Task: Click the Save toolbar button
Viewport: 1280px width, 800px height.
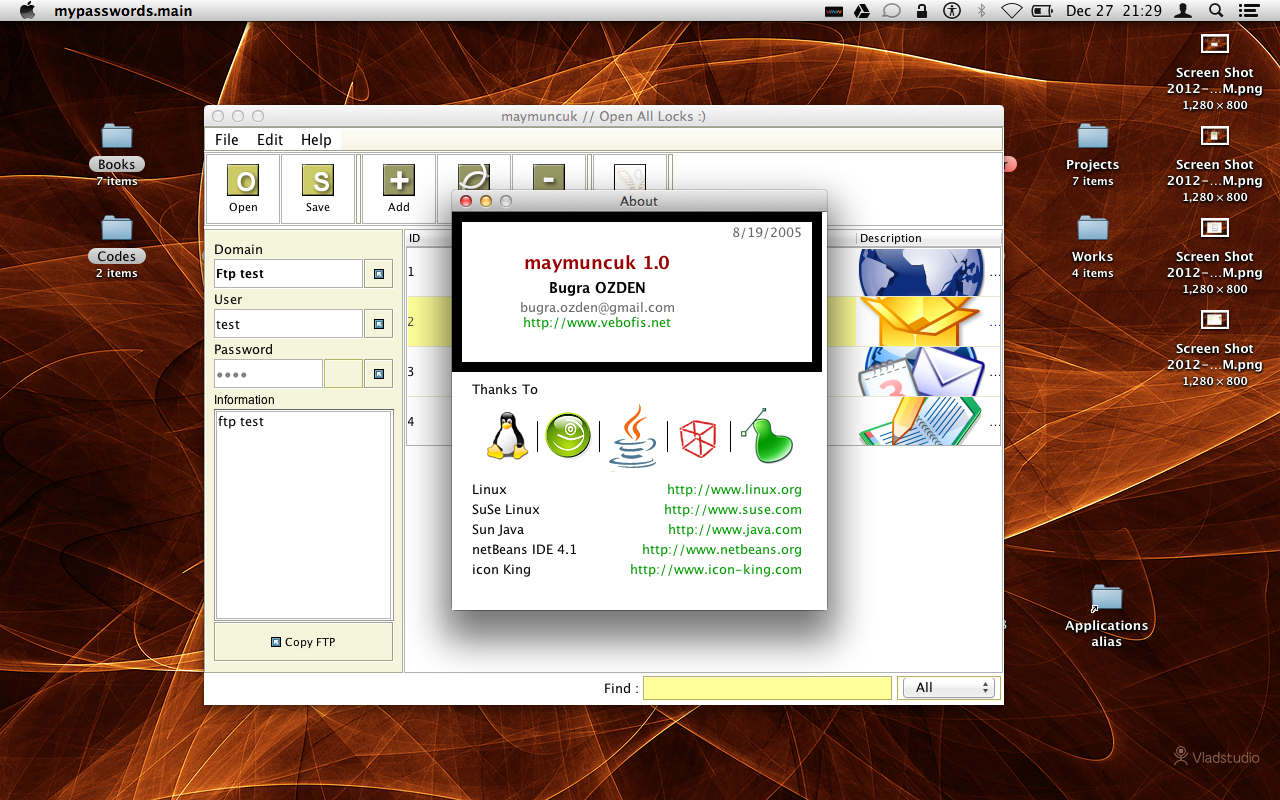Action: [x=318, y=189]
